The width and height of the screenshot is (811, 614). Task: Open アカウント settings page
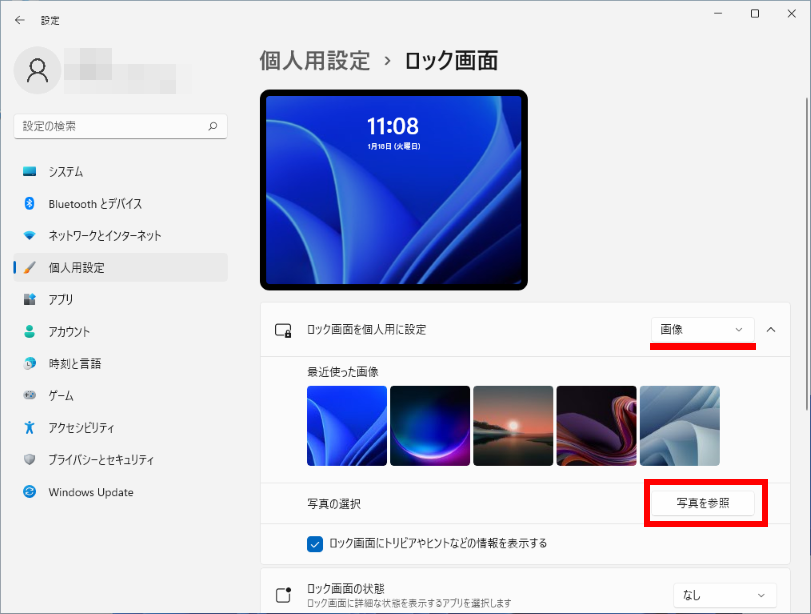69,332
